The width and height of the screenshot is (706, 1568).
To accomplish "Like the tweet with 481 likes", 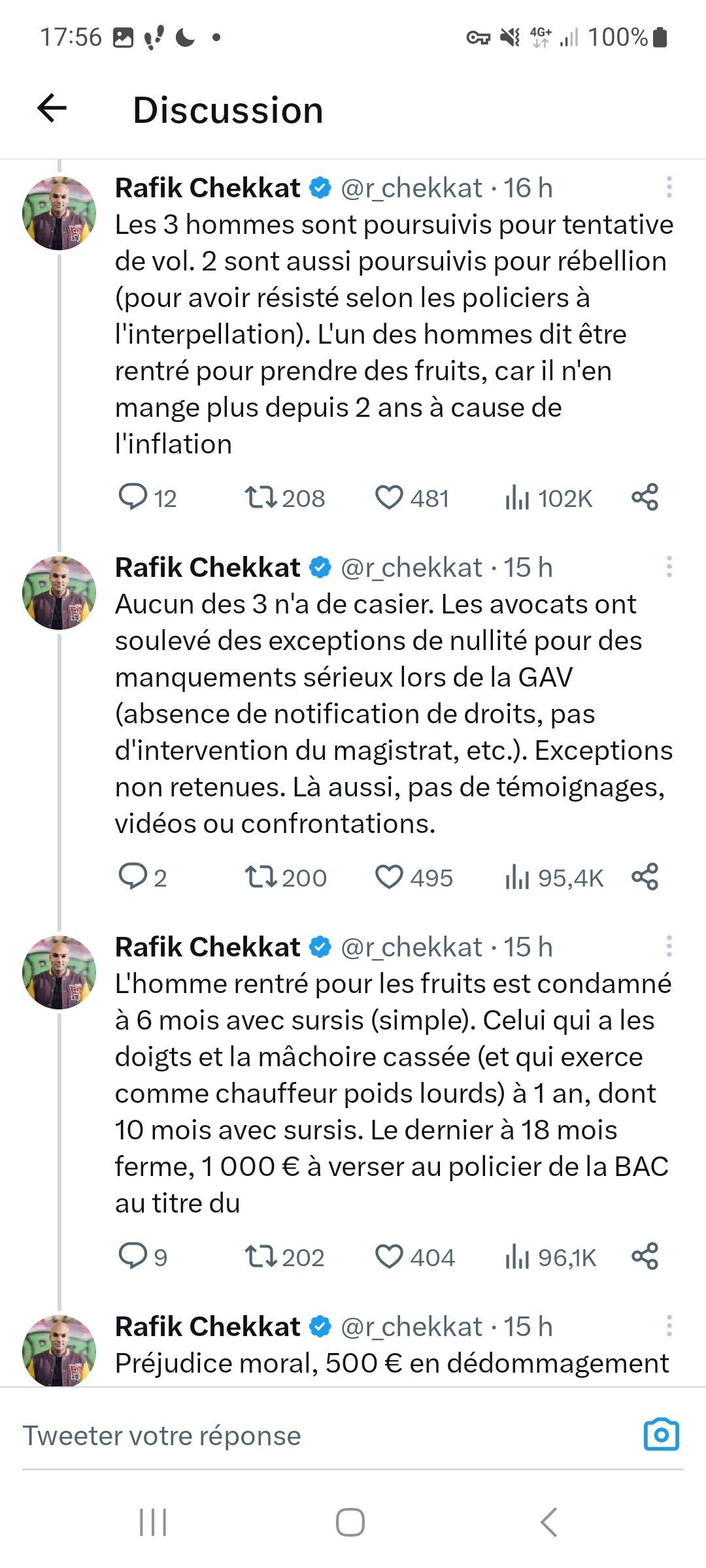I will 412,498.
